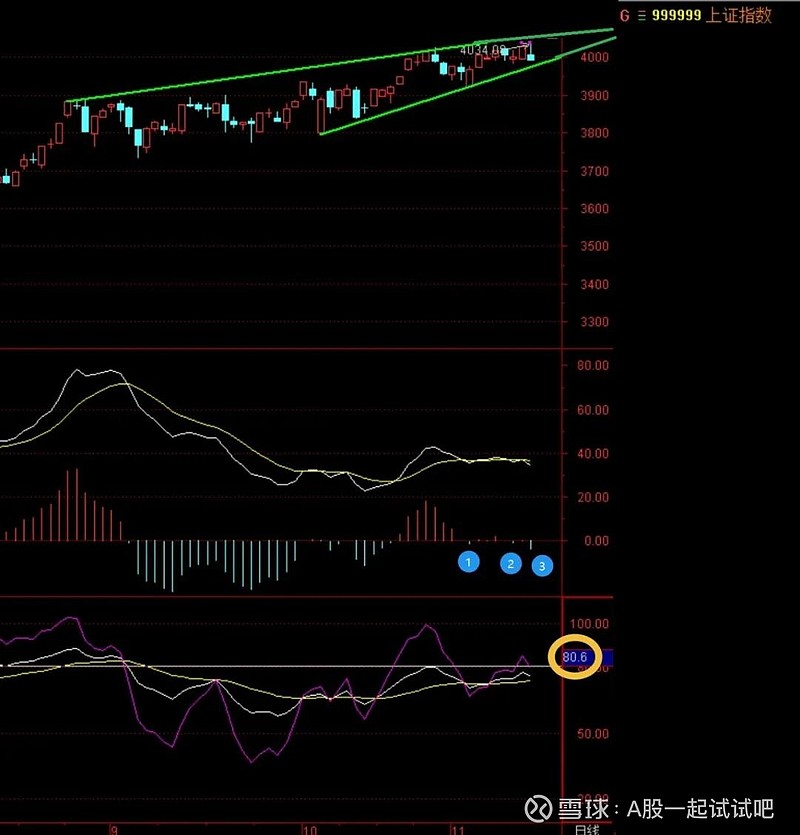
Task: Click the 3400 price axis label
Action: 594,284
